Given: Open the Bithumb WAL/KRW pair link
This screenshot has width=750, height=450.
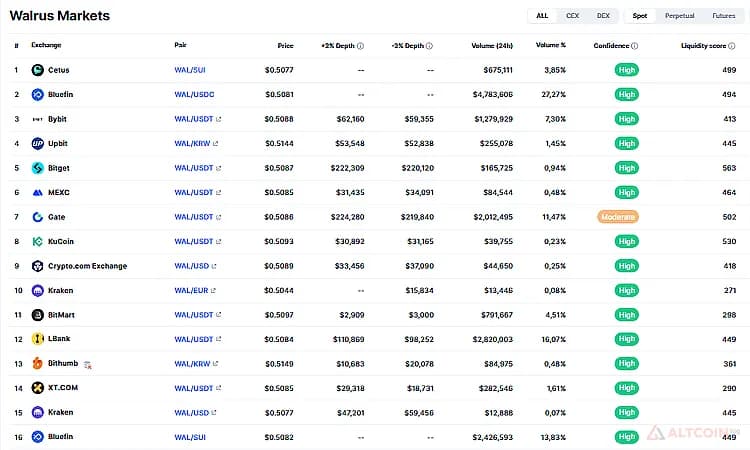Looking at the screenshot, I should (x=192, y=363).
